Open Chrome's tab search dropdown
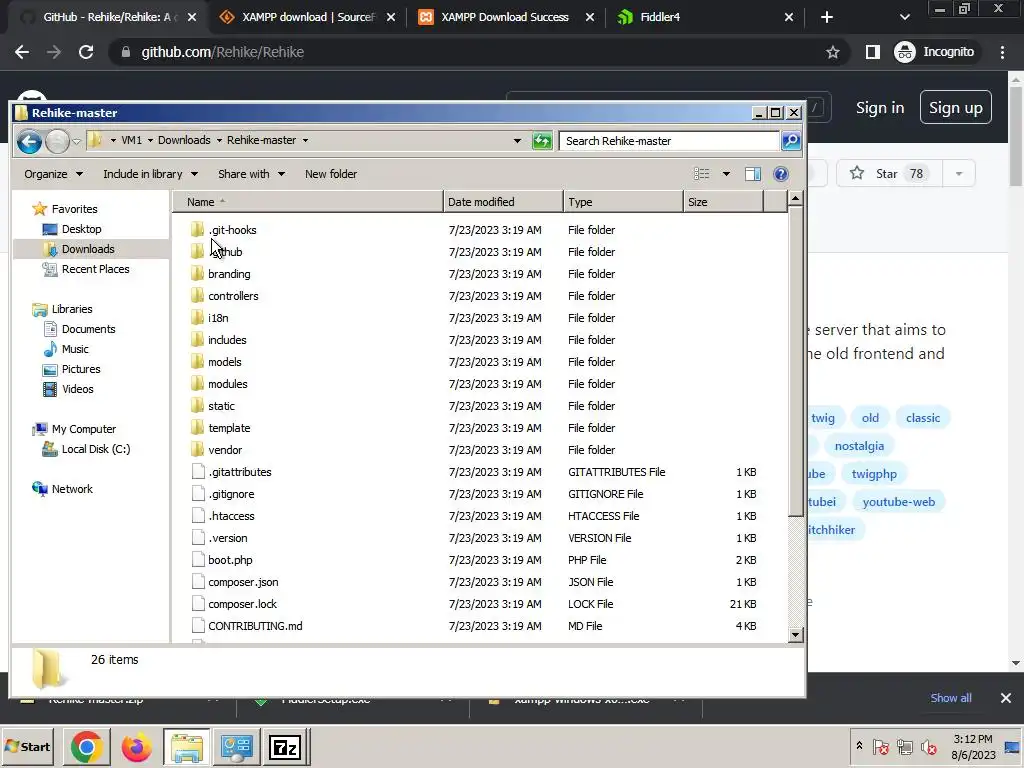The width and height of the screenshot is (1024, 768). coord(904,17)
